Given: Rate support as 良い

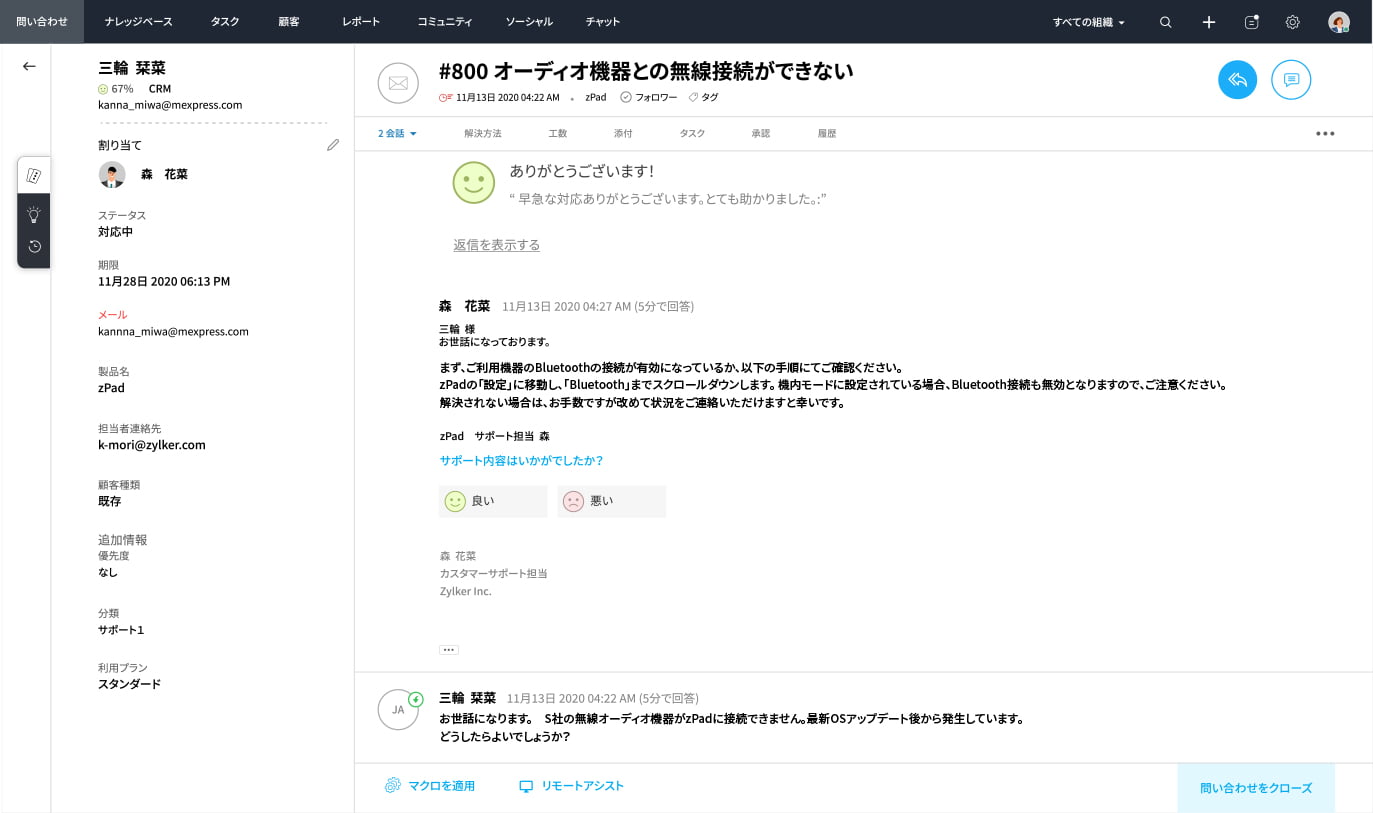Looking at the screenshot, I should pyautogui.click(x=493, y=501).
